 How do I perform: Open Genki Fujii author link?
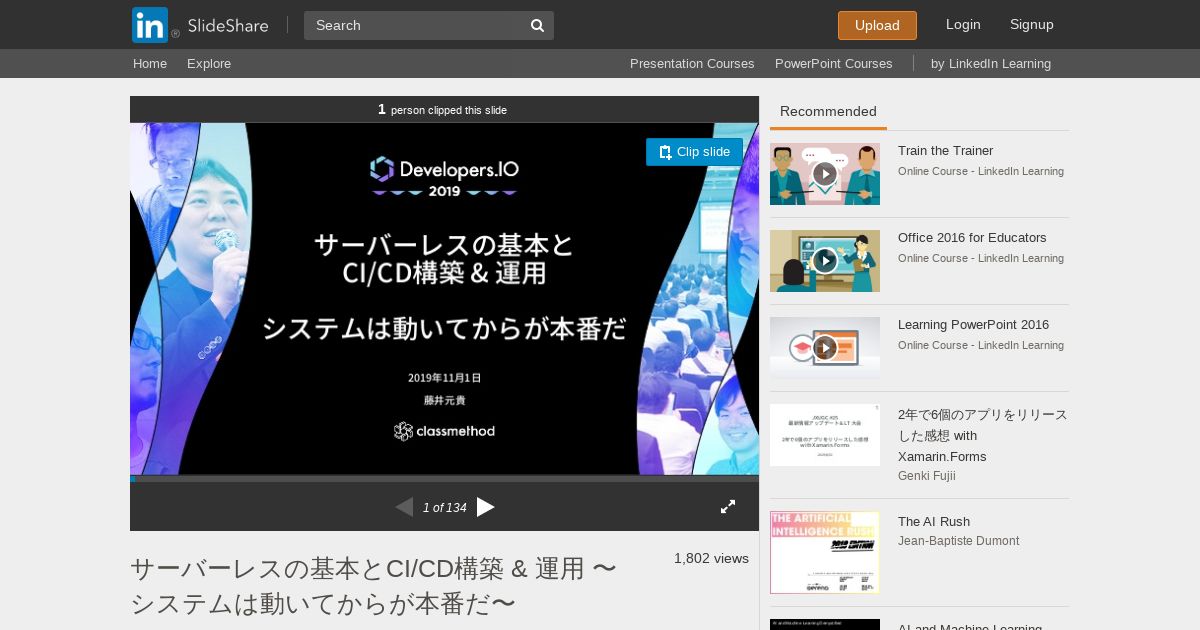(927, 476)
